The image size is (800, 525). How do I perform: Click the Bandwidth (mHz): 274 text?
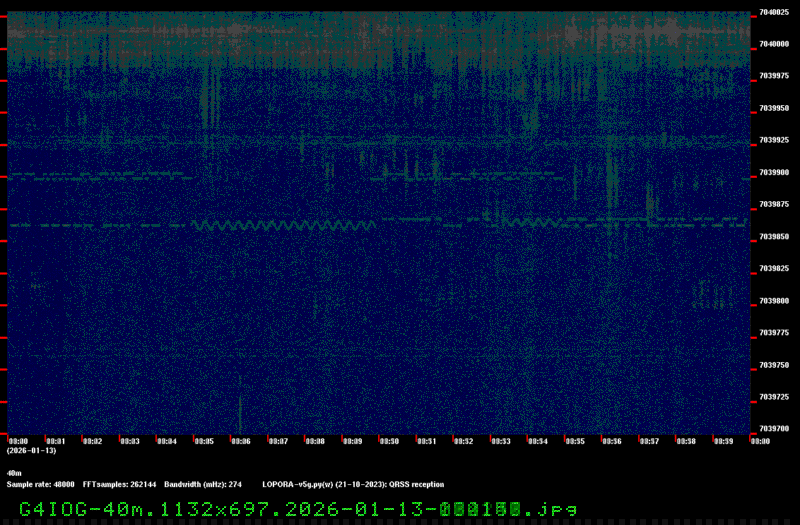[203, 484]
